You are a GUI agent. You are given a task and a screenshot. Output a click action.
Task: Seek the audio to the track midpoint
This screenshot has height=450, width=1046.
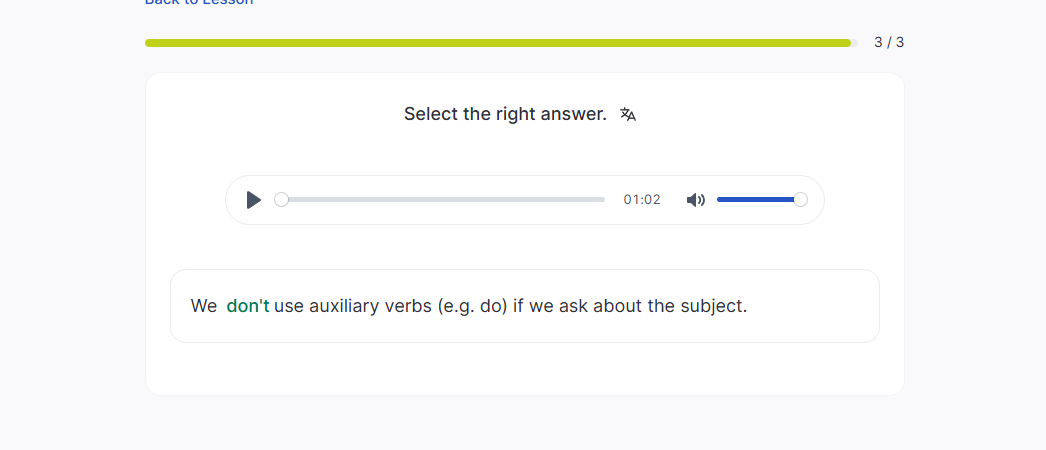pos(443,200)
